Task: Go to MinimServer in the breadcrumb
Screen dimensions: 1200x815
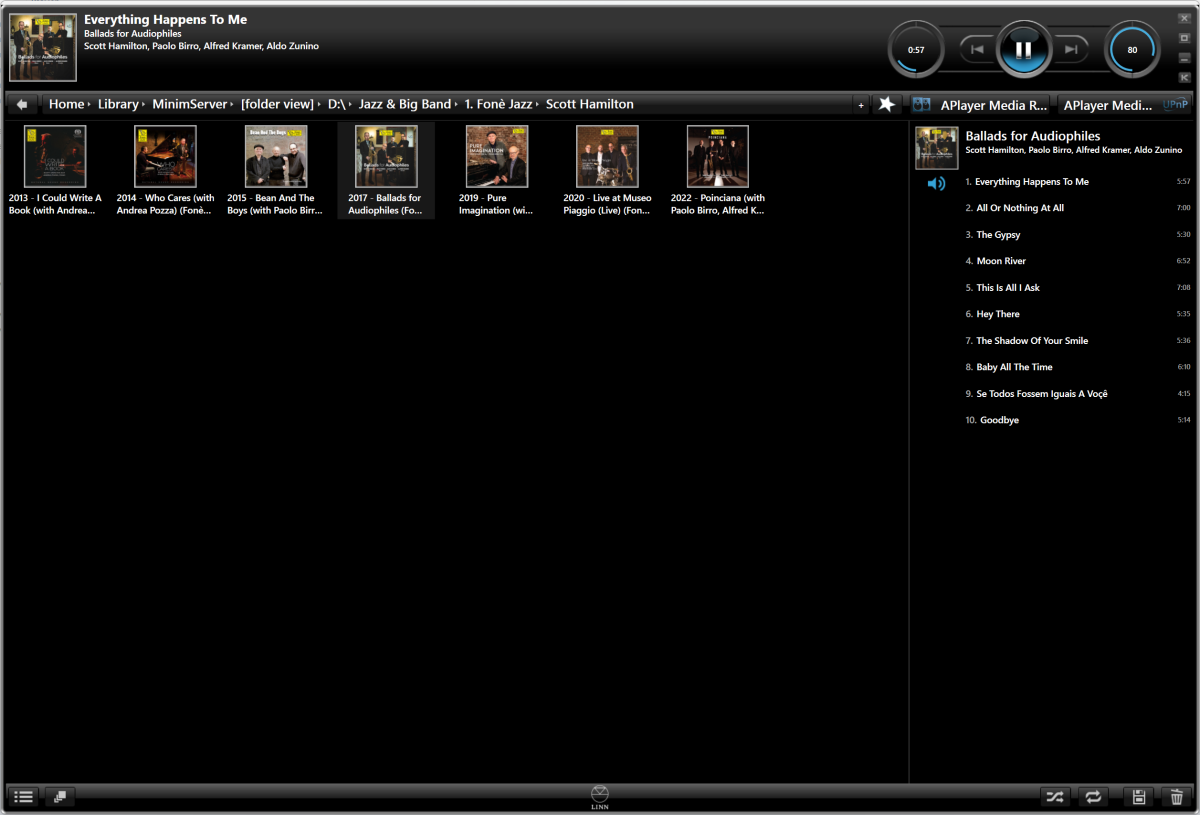Action: tap(190, 104)
